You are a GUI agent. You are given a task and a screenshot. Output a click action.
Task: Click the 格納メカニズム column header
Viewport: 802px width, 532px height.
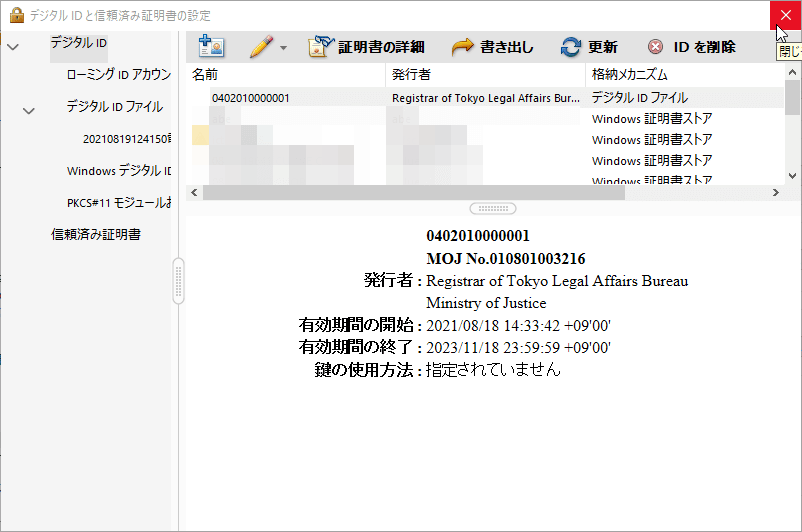pyautogui.click(x=685, y=75)
